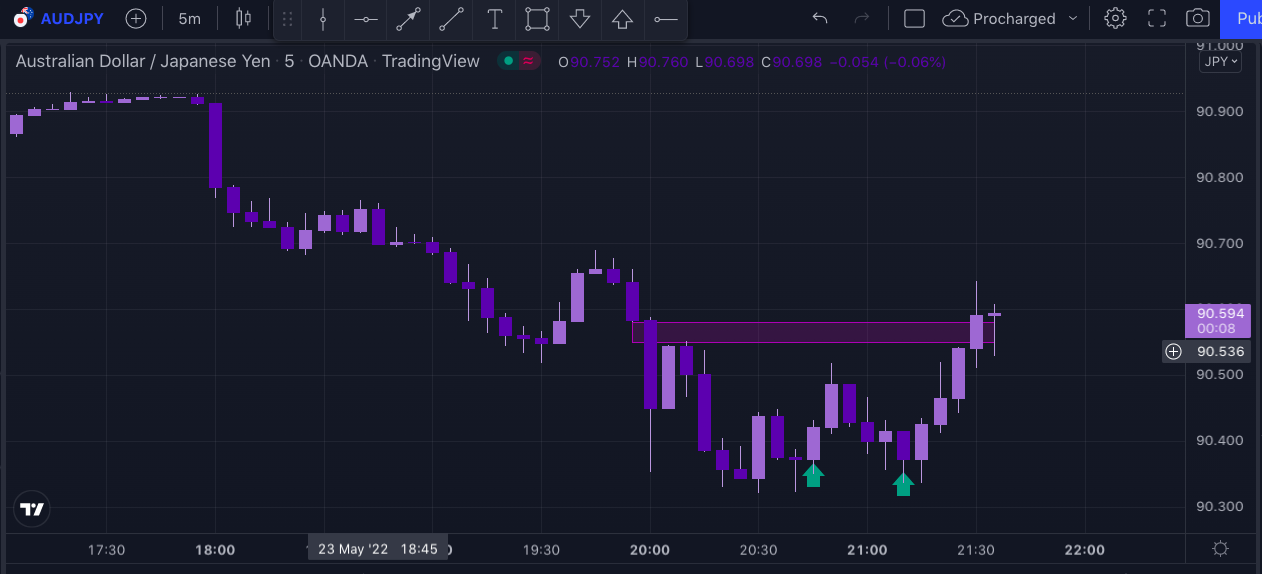Click the 21:10 green up arrow marker
Screen dimensions: 1262x574
pos(903,484)
